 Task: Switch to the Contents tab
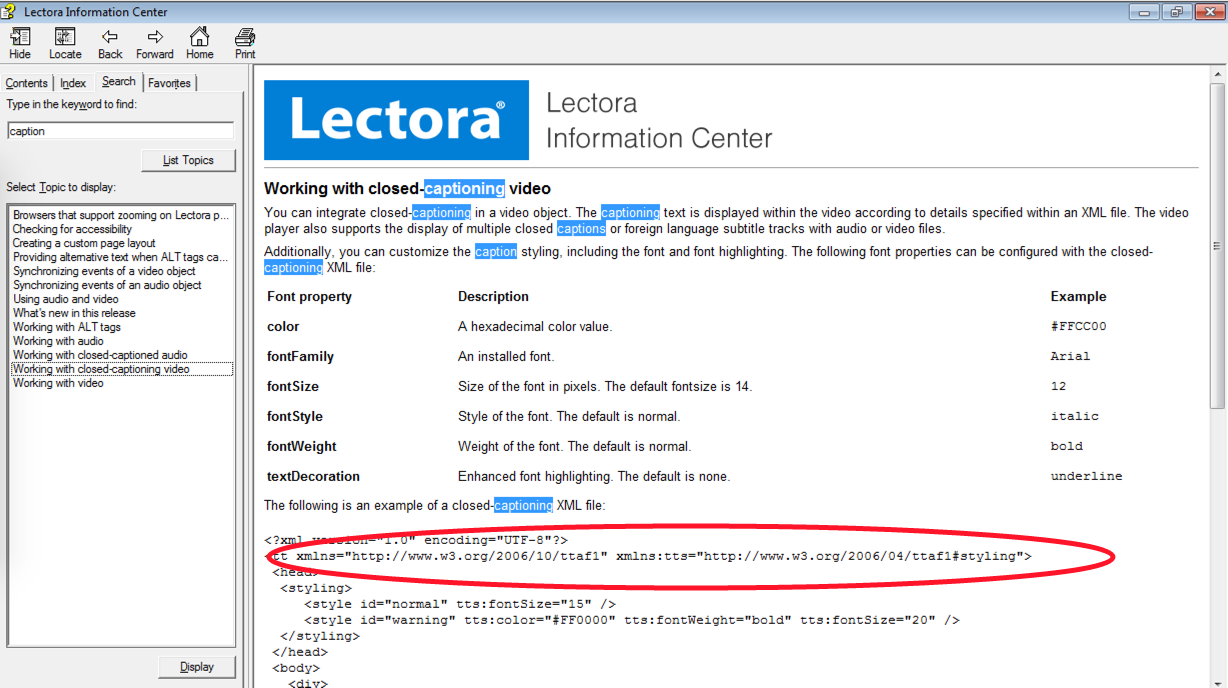(27, 83)
